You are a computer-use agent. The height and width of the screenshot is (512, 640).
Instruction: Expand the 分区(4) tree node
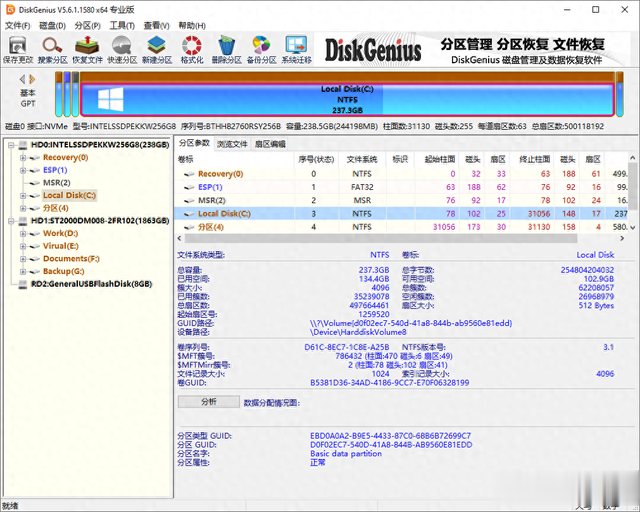[23, 208]
